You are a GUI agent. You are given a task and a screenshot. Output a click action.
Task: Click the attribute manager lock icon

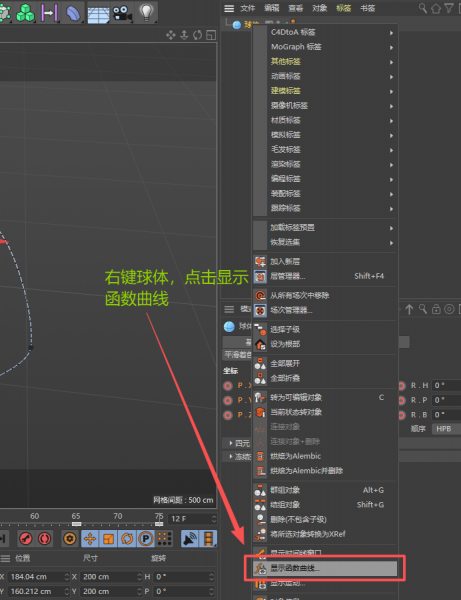(436, 309)
